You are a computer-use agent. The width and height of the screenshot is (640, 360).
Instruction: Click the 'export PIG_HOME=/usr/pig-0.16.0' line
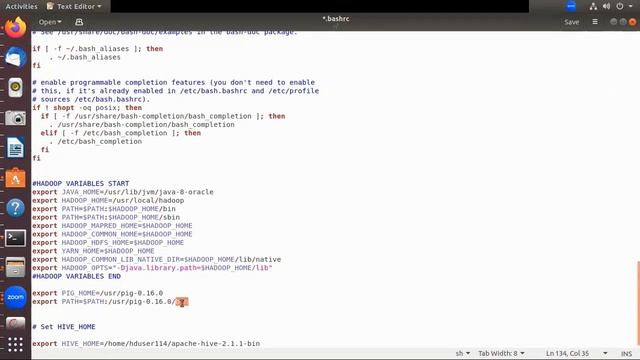point(98,293)
